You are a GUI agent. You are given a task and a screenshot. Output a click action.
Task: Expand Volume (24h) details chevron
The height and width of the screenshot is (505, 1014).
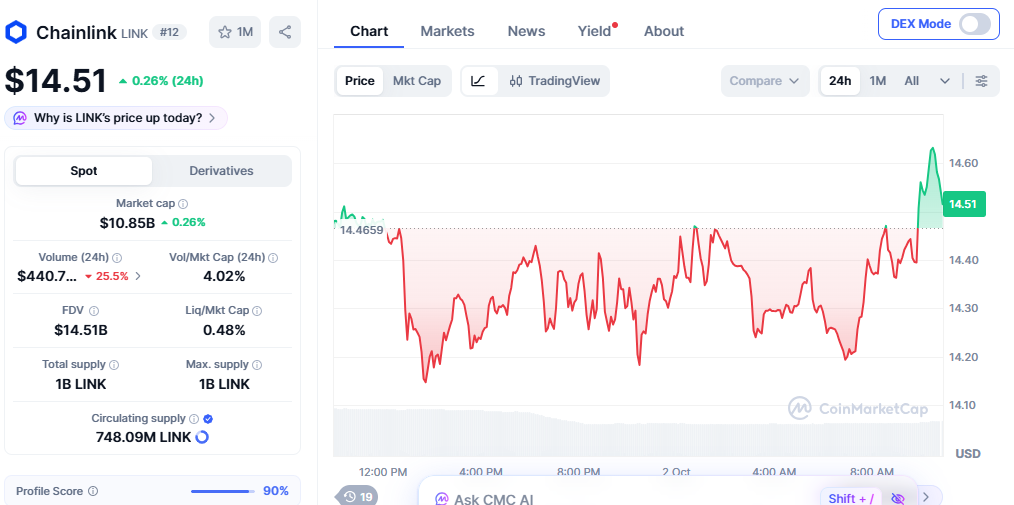pyautogui.click(x=138, y=276)
